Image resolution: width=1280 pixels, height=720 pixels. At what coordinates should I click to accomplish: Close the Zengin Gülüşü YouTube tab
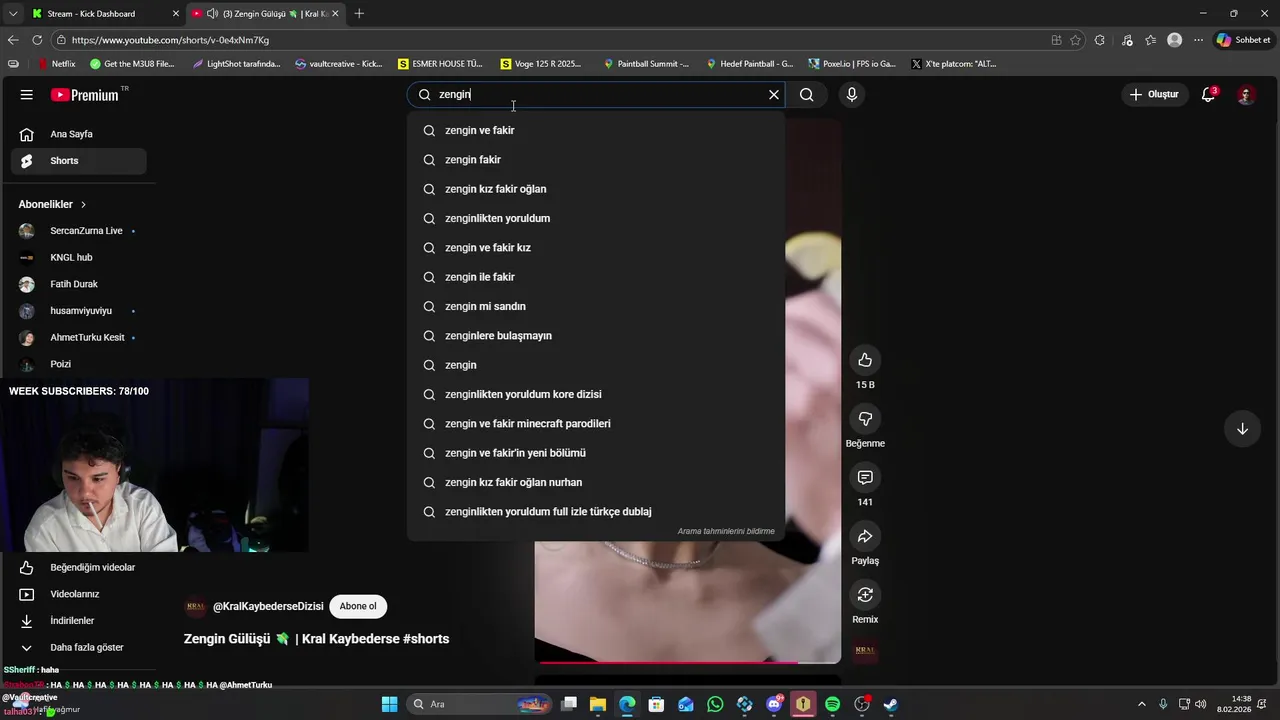tap(335, 14)
